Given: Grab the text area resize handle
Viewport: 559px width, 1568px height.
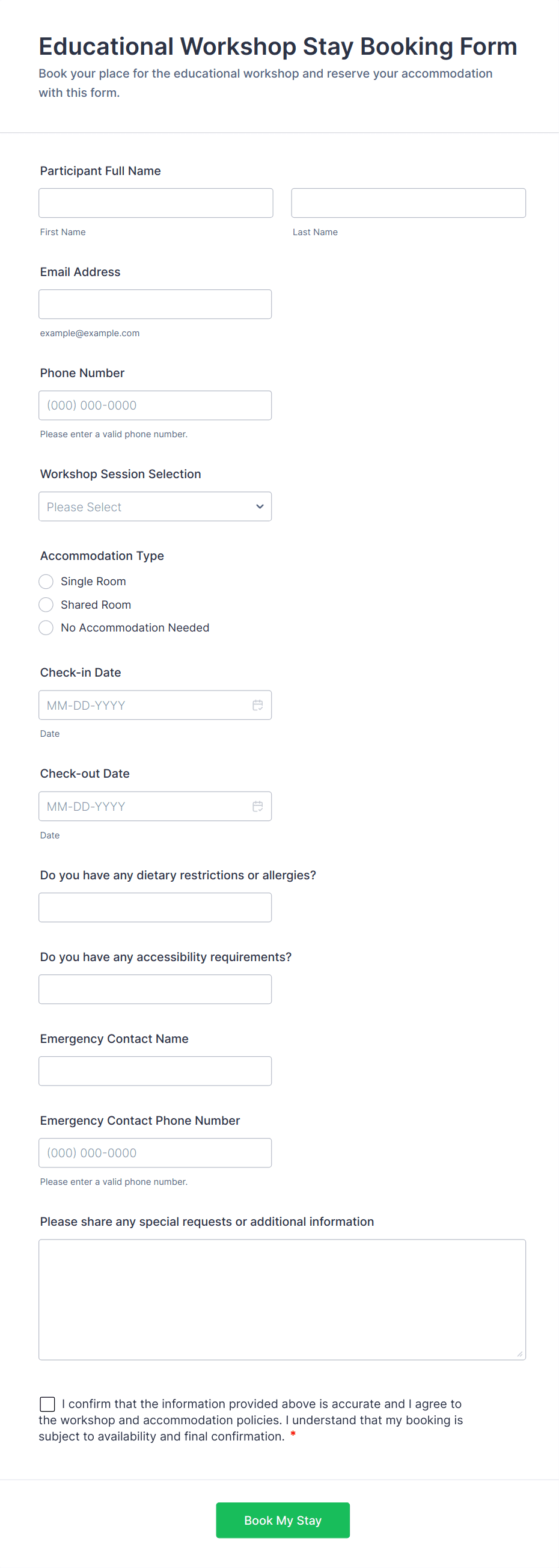Looking at the screenshot, I should [519, 1354].
